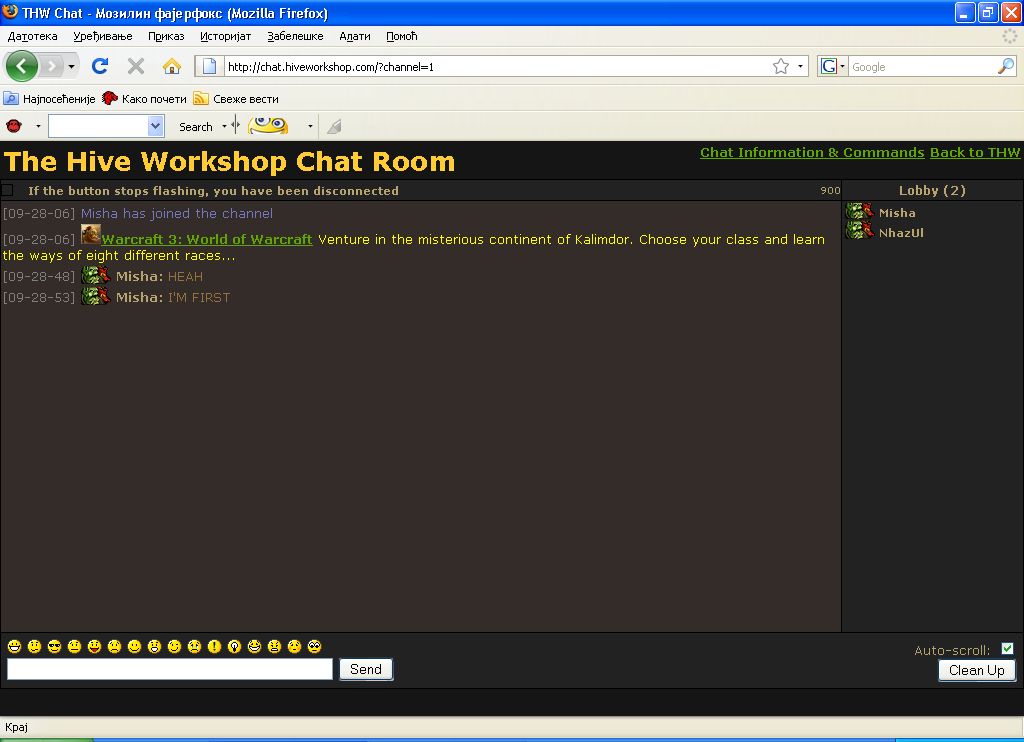Reload the chat page
Screen dimensions: 1024x742
click(100, 66)
